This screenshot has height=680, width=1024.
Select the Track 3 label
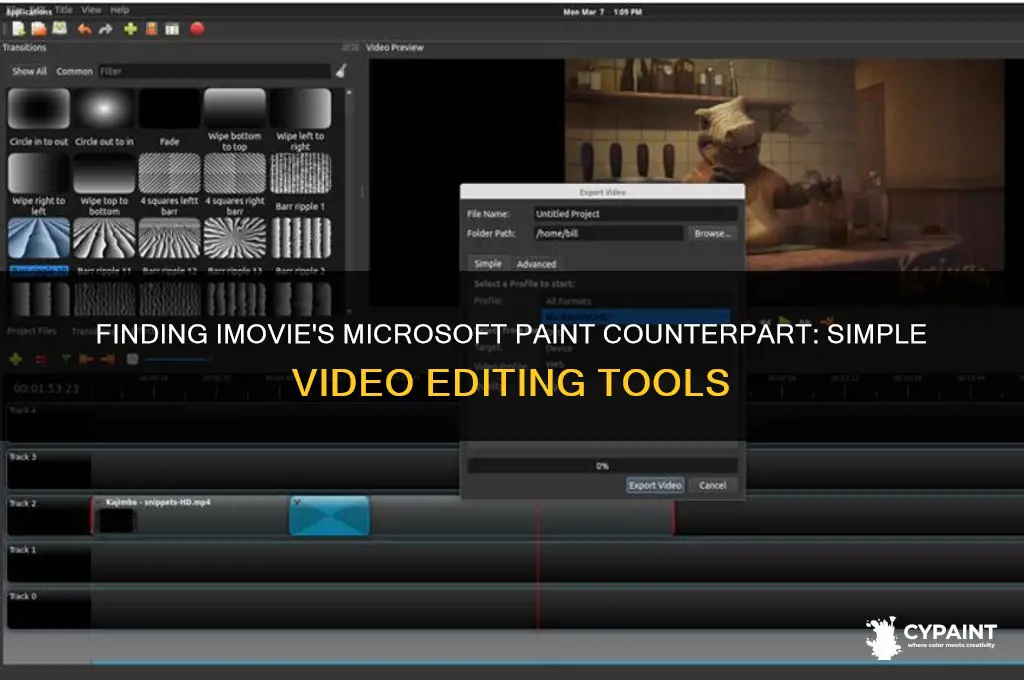pos(23,457)
